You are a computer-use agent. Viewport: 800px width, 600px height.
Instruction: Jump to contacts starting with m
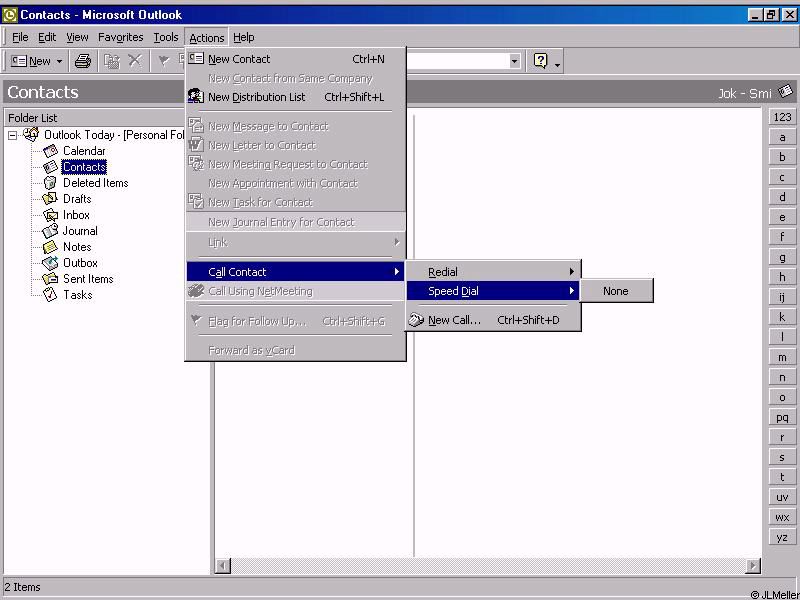tap(782, 357)
